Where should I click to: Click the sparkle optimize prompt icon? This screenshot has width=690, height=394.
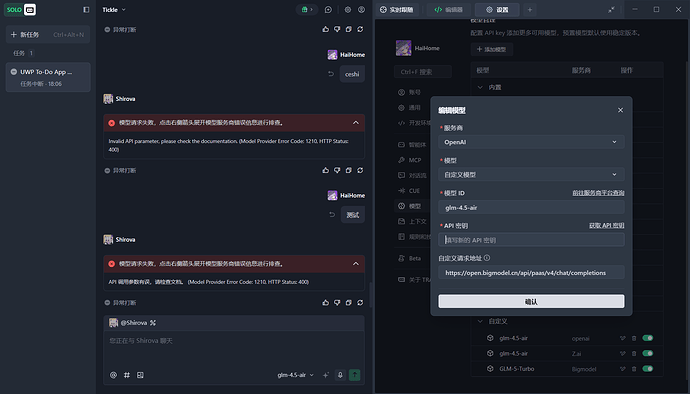[x=326, y=375]
